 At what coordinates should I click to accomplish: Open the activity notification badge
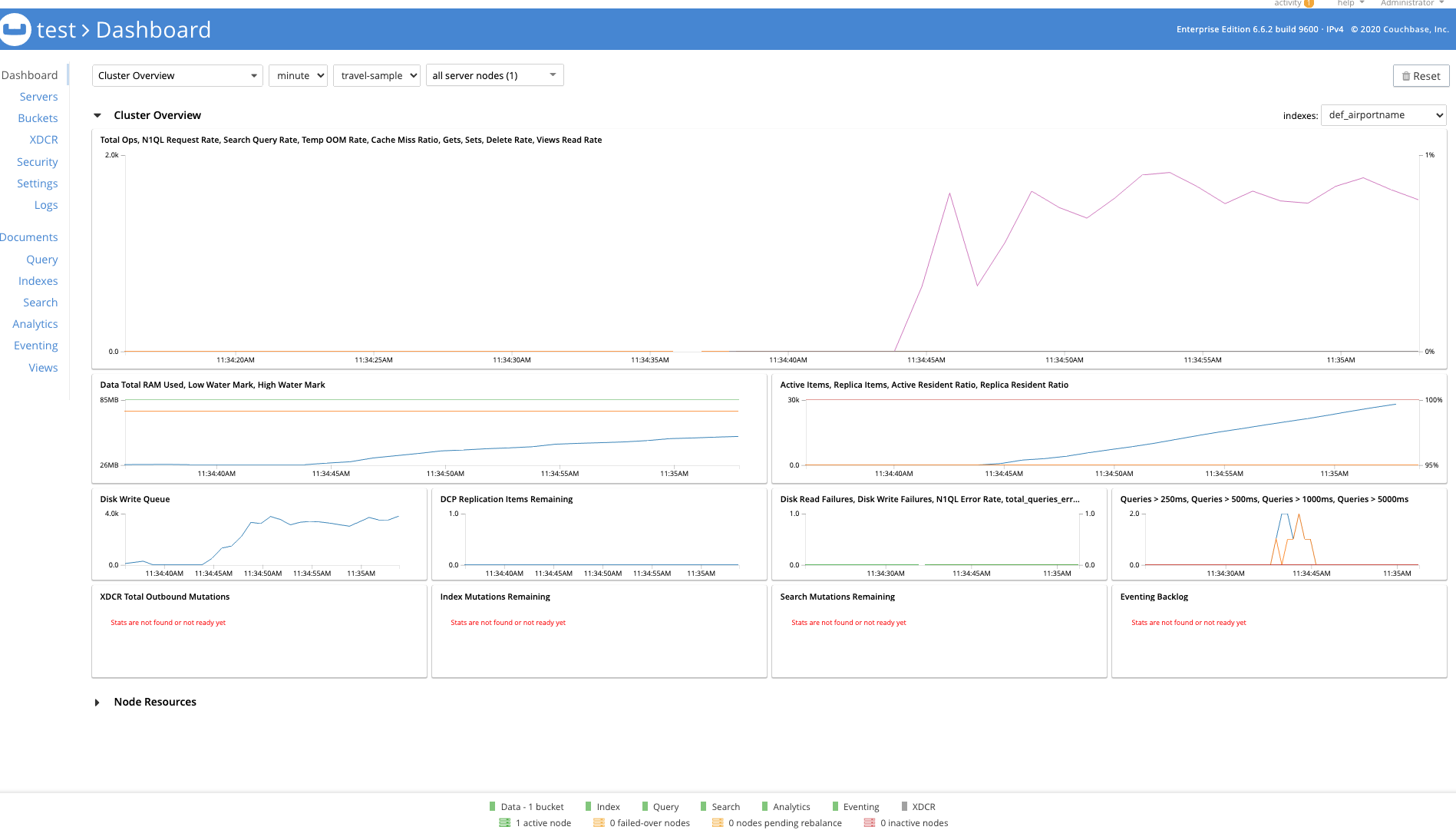coord(1309,3)
